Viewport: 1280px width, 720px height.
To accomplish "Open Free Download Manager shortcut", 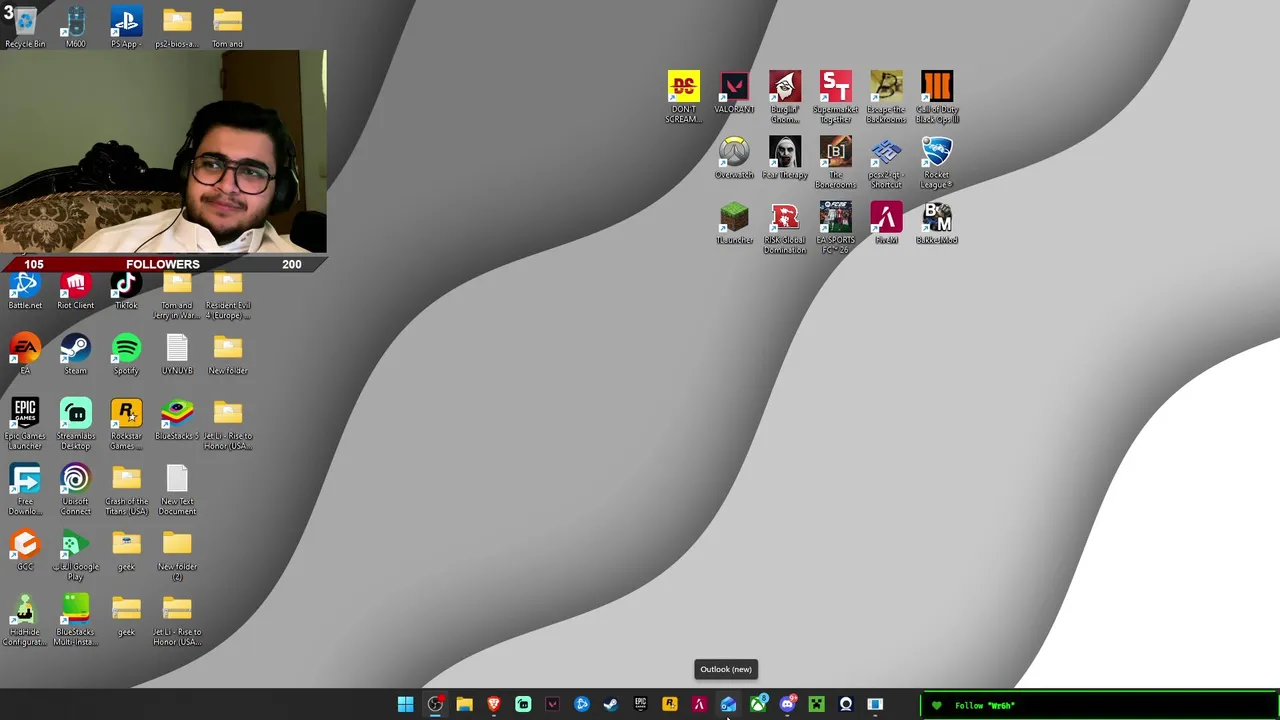I will click(25, 489).
